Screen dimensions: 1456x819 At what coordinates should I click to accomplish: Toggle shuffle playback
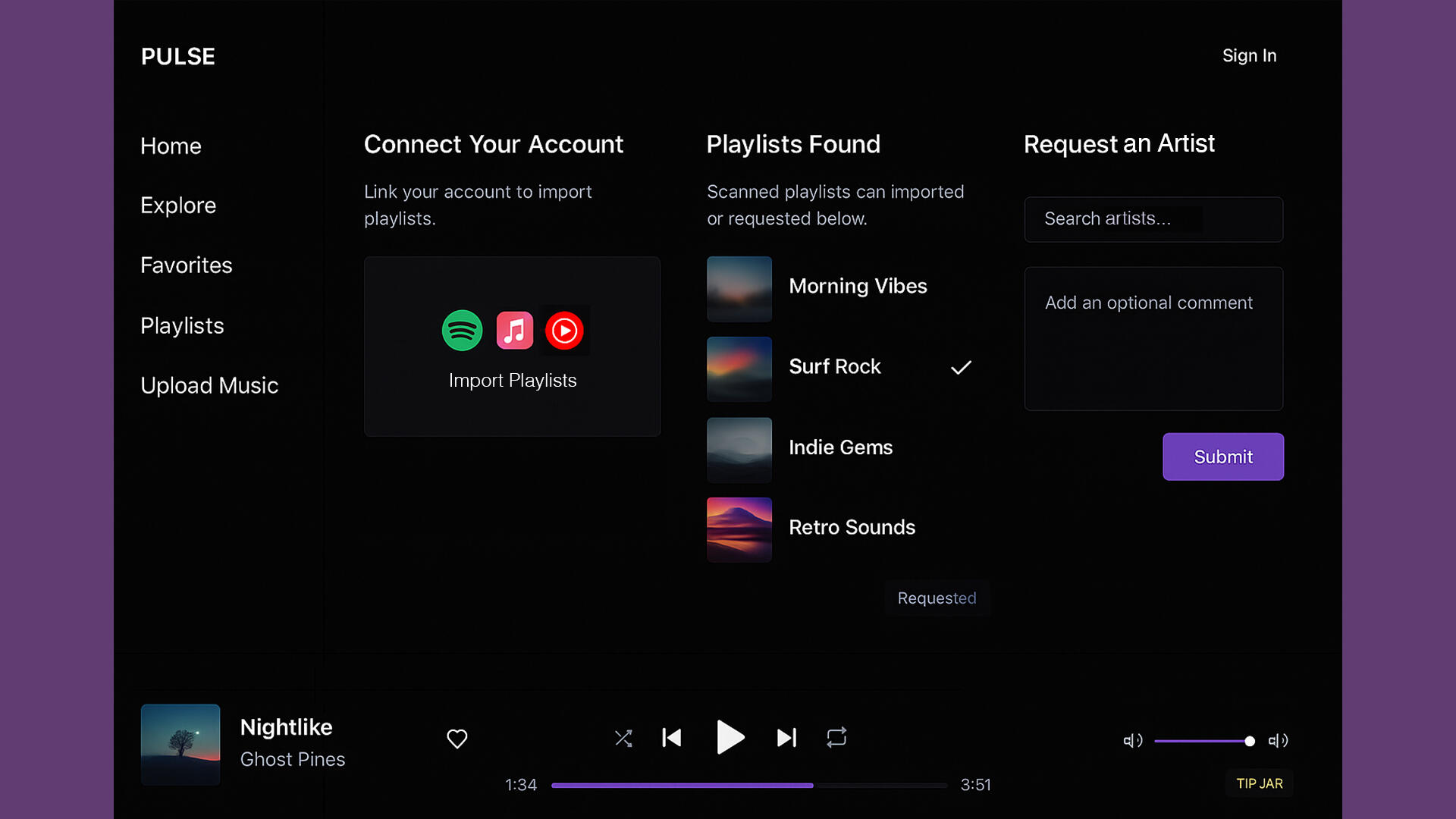pyautogui.click(x=623, y=738)
